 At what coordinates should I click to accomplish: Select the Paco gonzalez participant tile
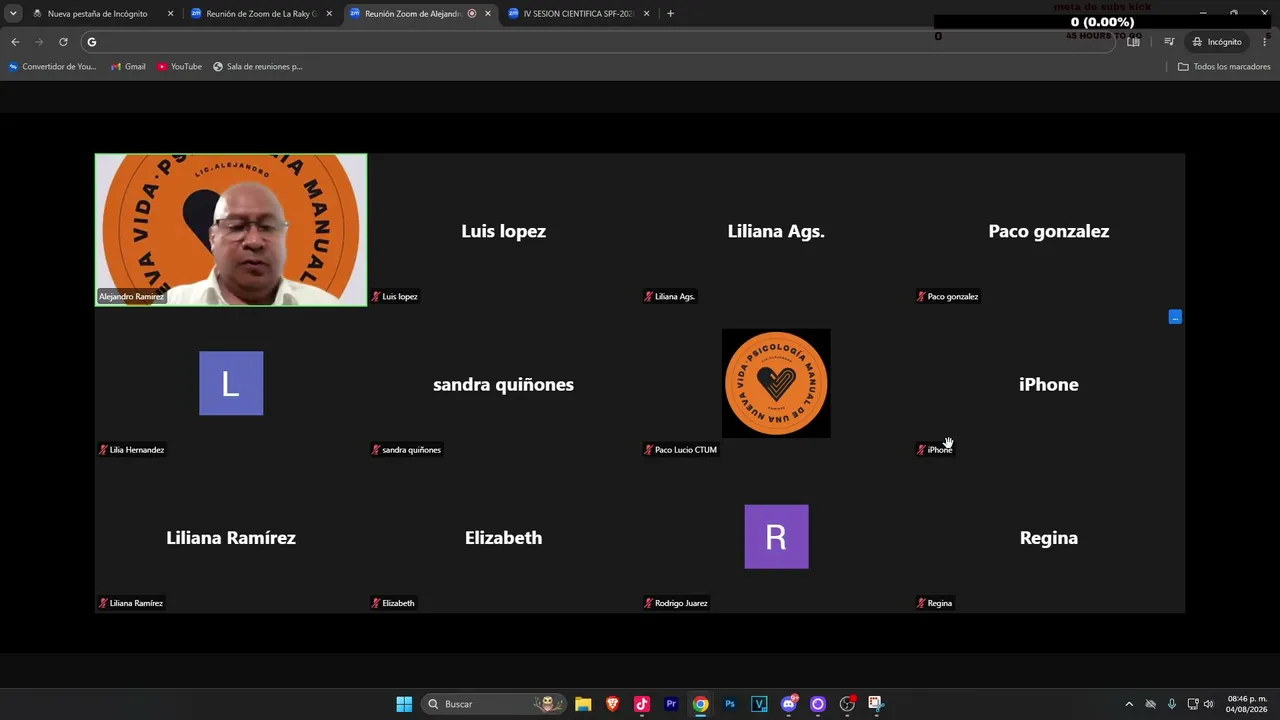point(1049,230)
